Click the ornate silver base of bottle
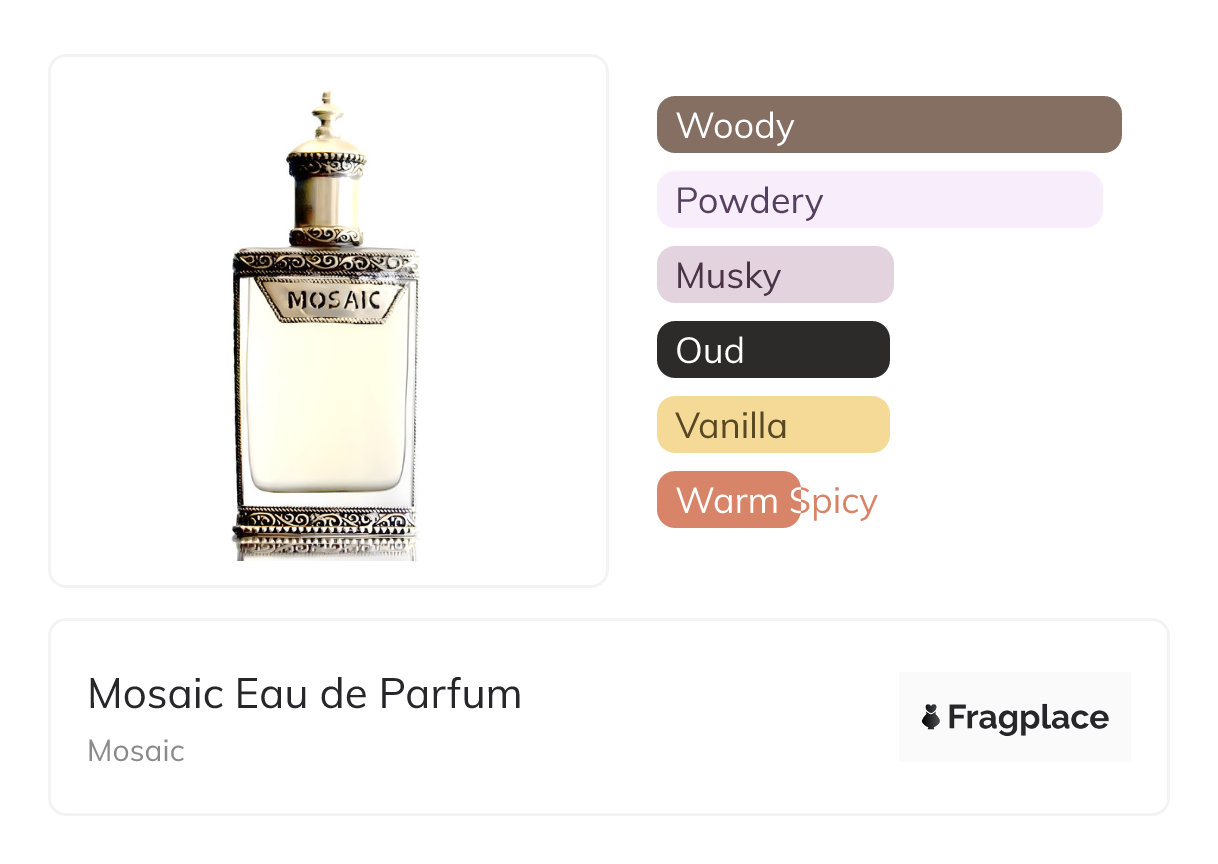1218x864 pixels. [x=326, y=527]
